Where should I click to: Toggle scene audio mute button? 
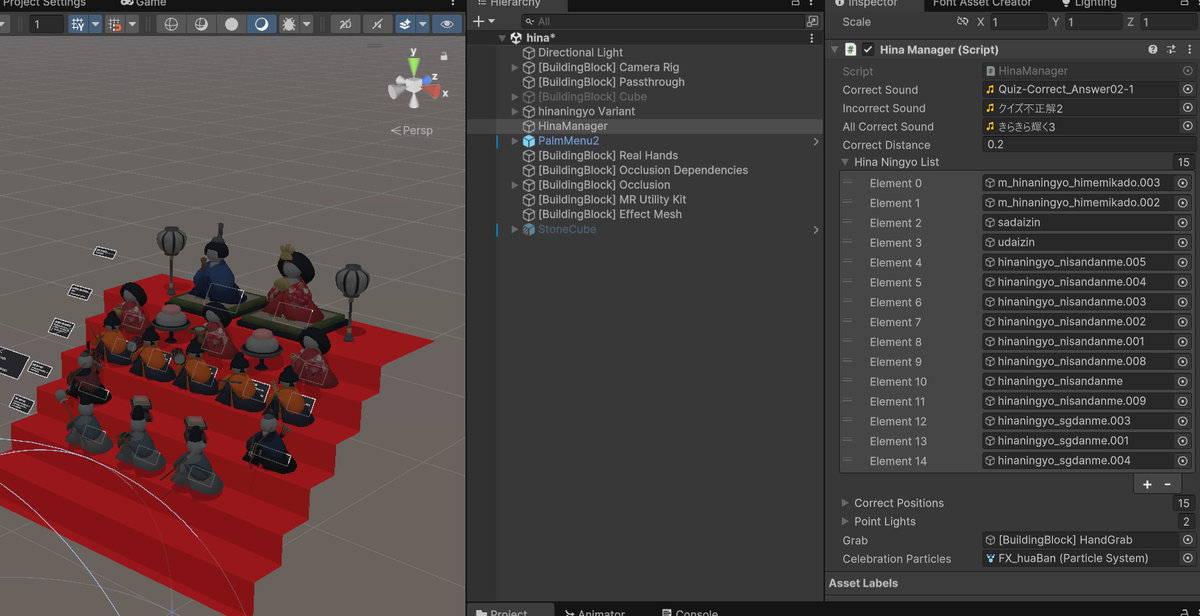coord(377,24)
